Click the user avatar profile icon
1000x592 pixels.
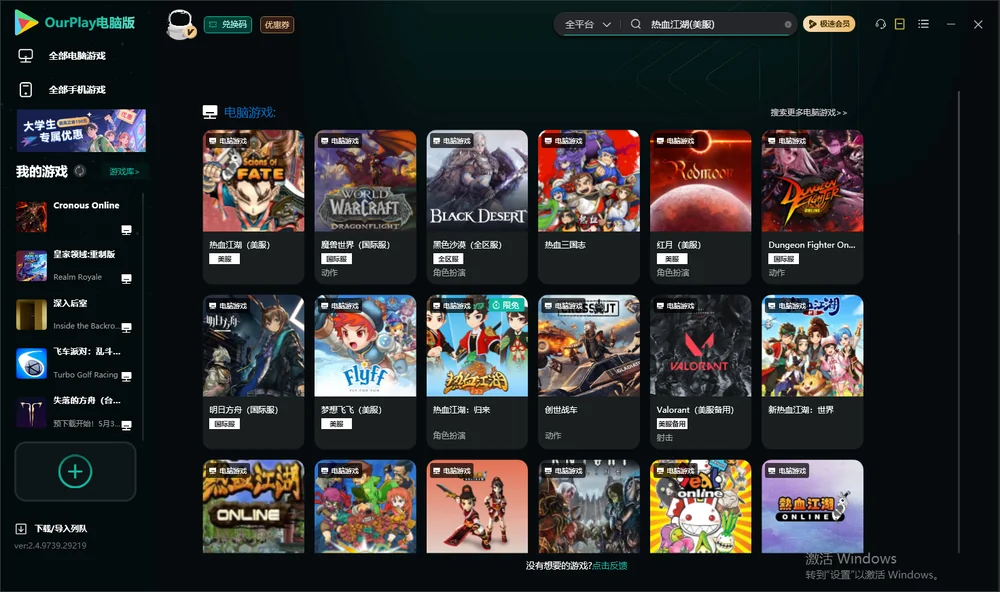tap(180, 25)
